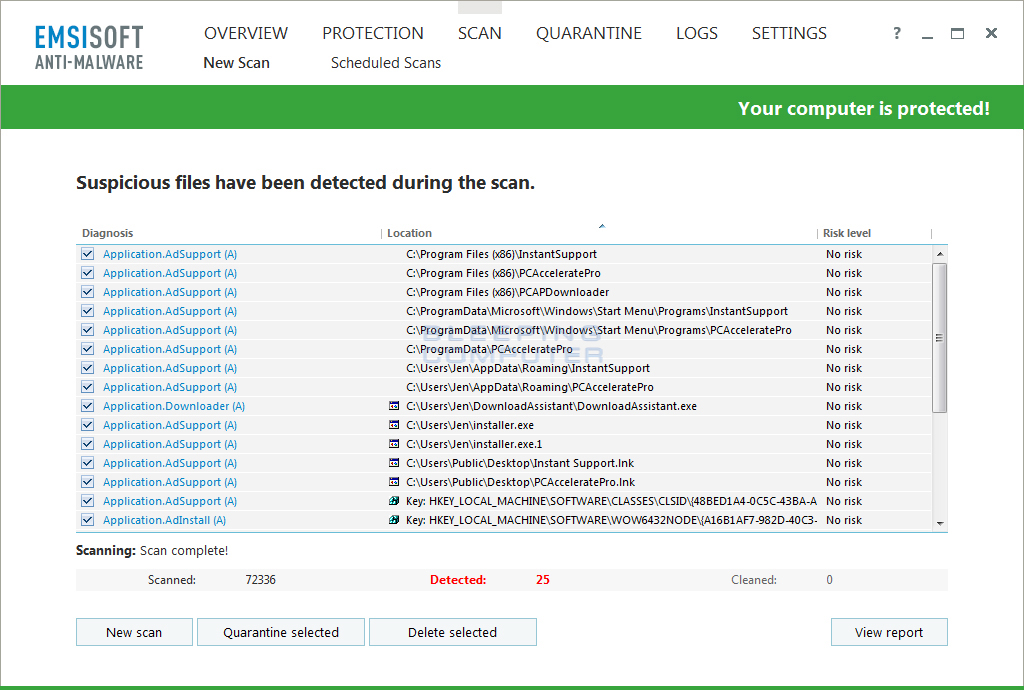Click the executable icon beside DownloadAssistant.exe
The image size is (1024, 690).
[392, 406]
